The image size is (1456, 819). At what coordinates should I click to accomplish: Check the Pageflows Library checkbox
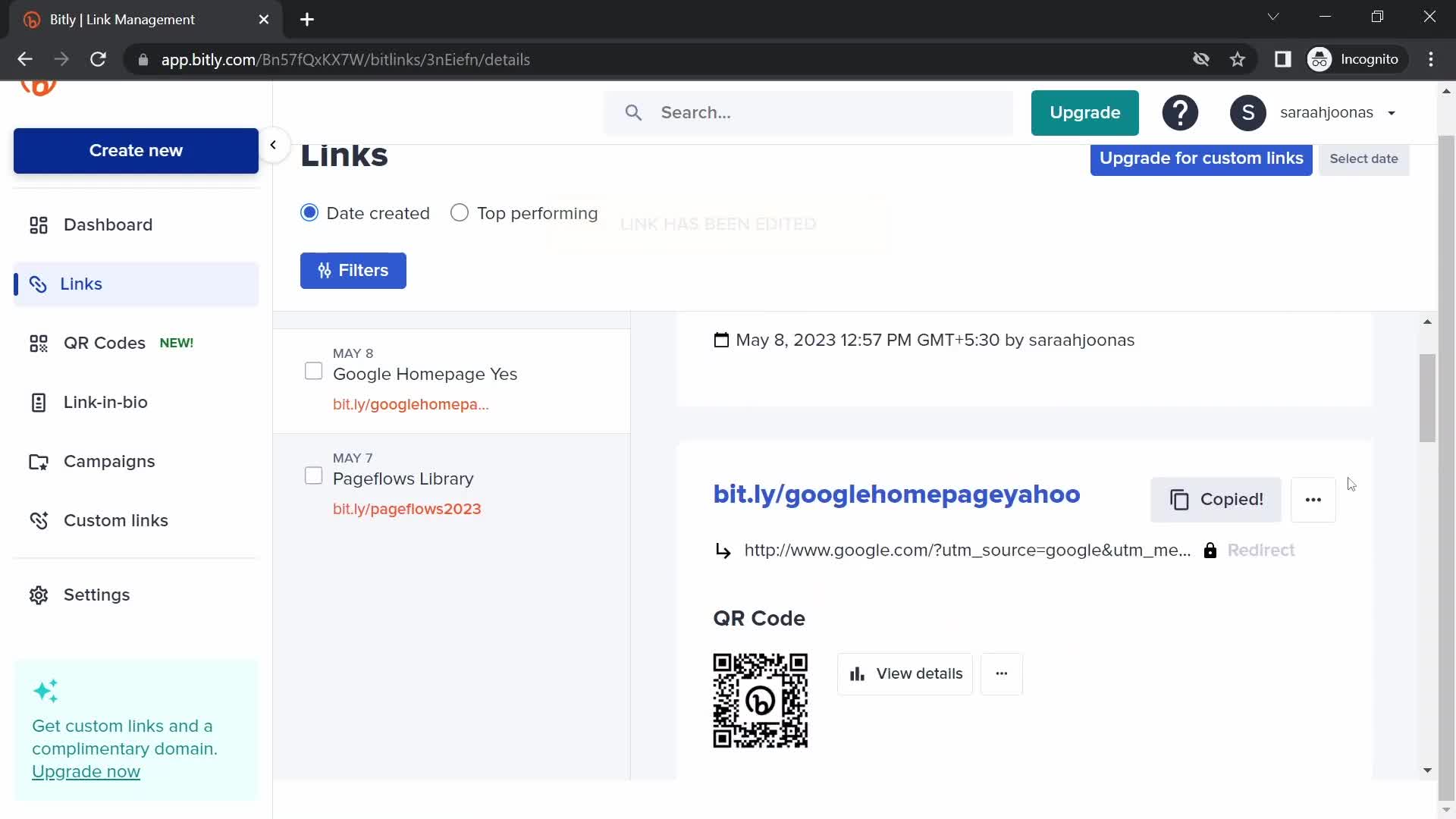coord(313,475)
